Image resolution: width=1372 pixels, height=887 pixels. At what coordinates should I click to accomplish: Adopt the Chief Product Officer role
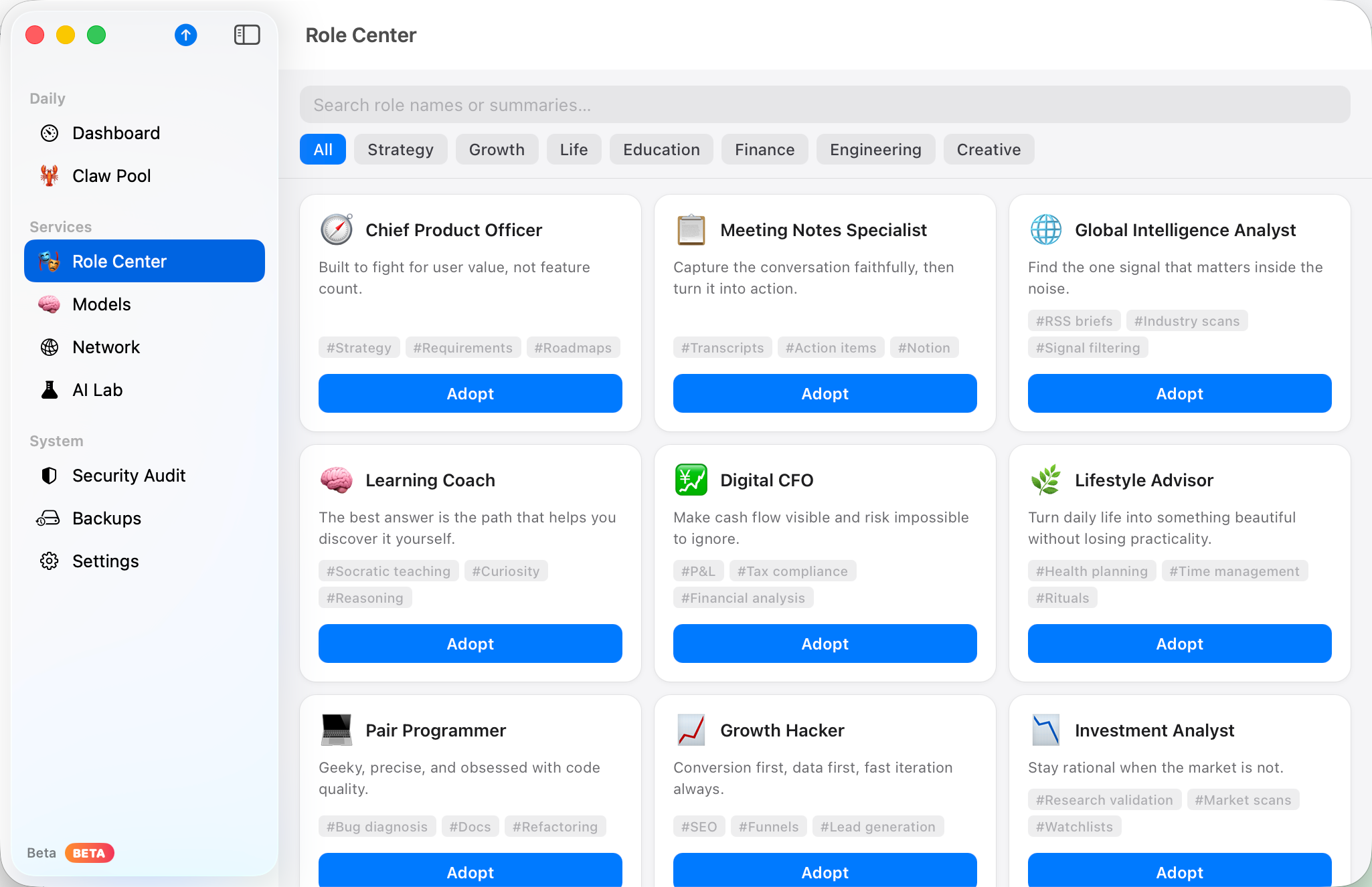point(470,393)
